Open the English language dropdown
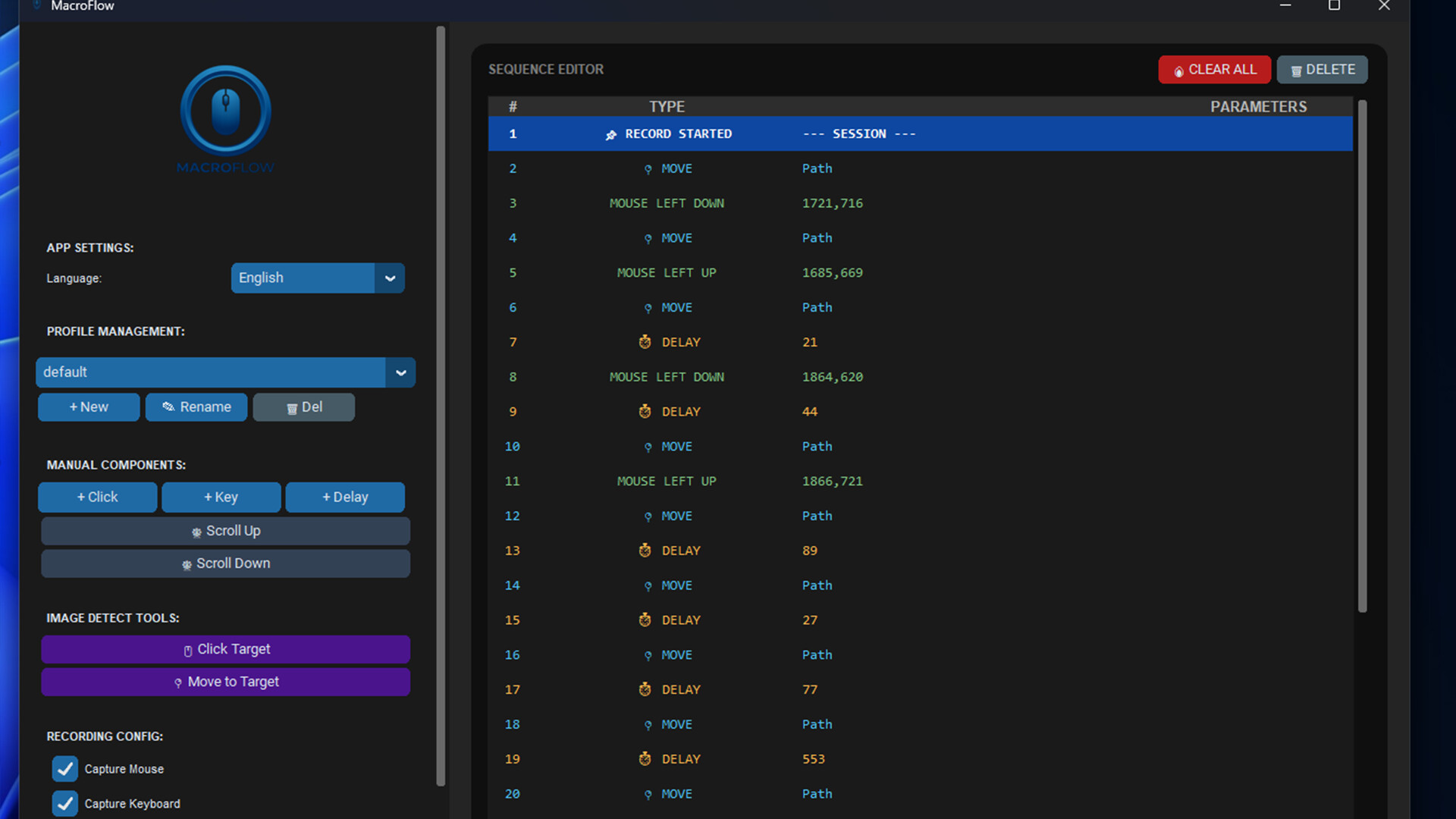Image resolution: width=1456 pixels, height=819 pixels. tap(390, 278)
